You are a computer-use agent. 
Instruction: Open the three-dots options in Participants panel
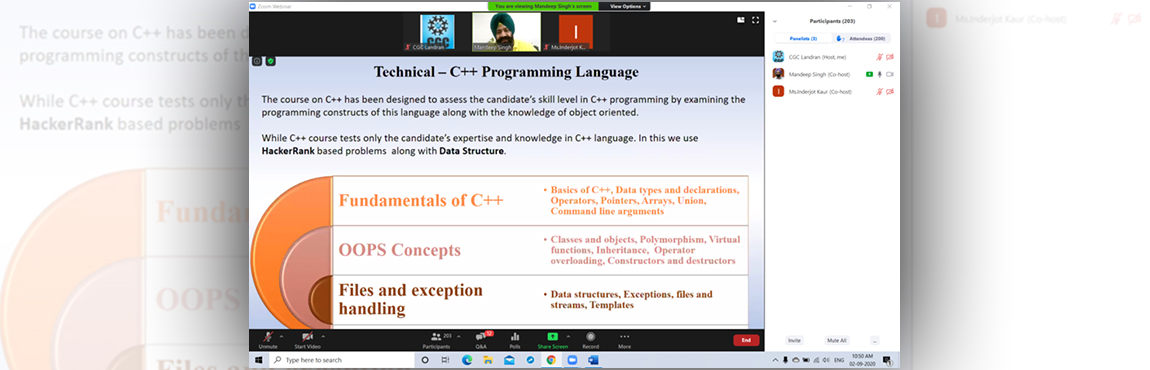click(x=874, y=341)
